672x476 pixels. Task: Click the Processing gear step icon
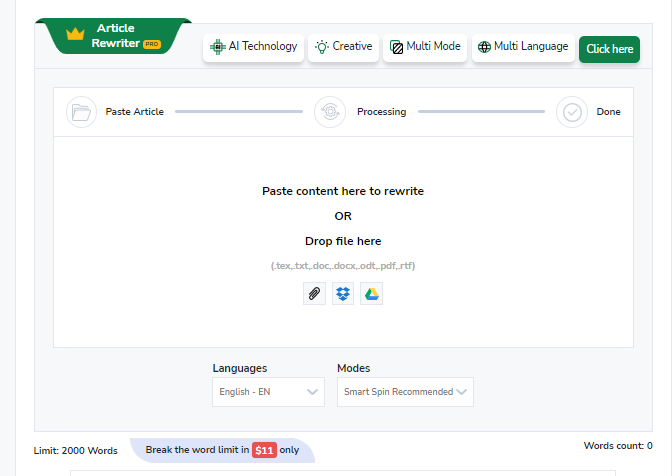tap(330, 112)
